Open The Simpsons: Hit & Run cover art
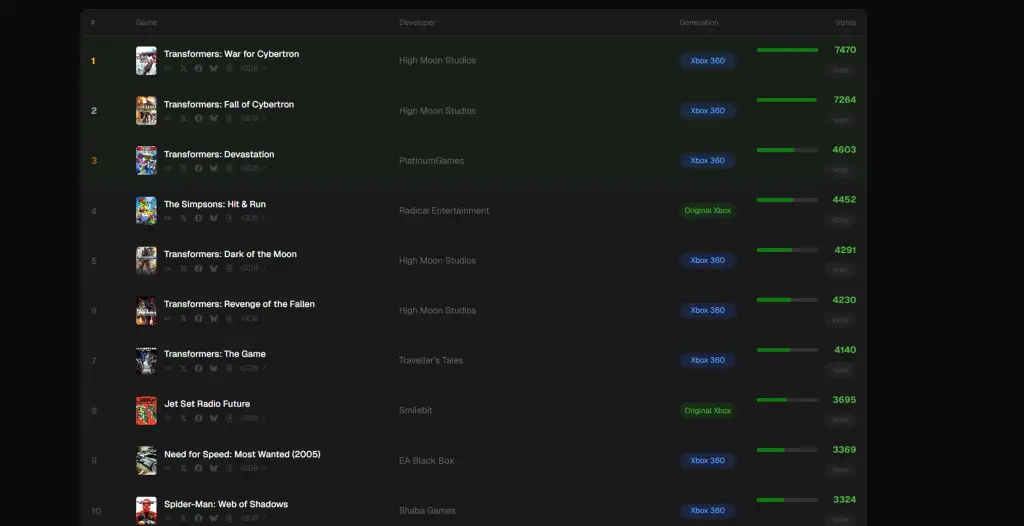Viewport: 1024px width, 526px height. (146, 210)
